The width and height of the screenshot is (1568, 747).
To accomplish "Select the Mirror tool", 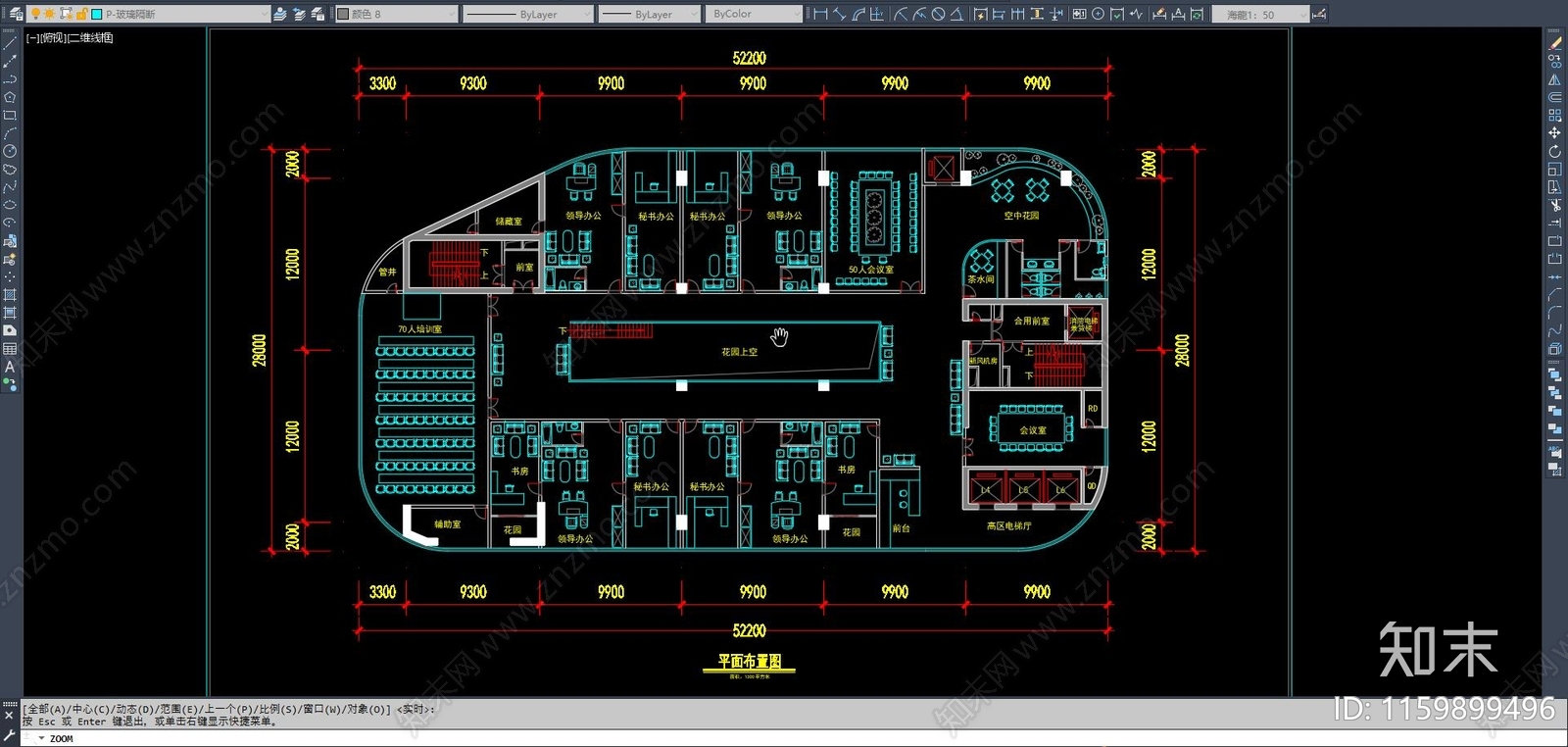I will 1554,79.
